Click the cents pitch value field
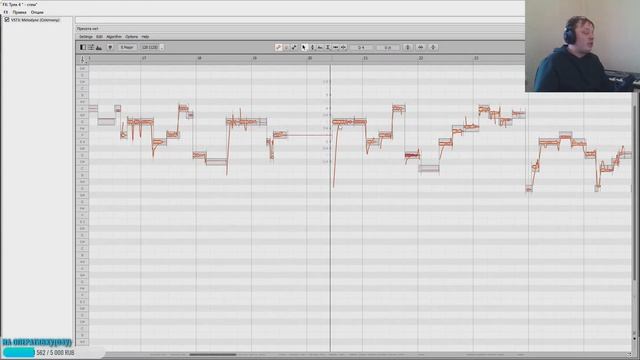The width and height of the screenshot is (640, 360). [387, 47]
